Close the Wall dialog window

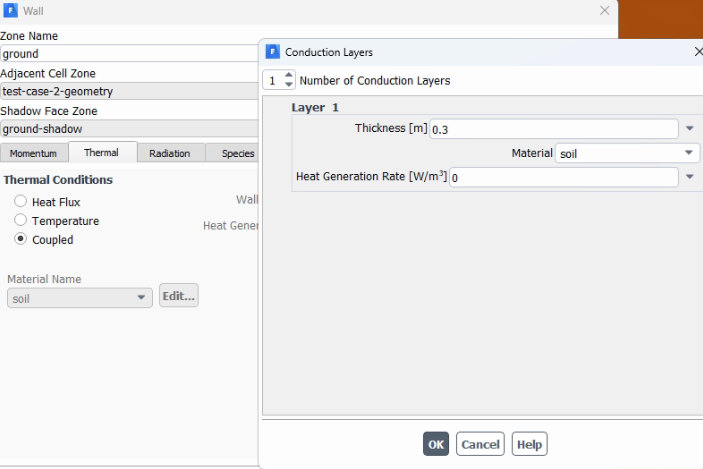pyautogui.click(x=604, y=10)
